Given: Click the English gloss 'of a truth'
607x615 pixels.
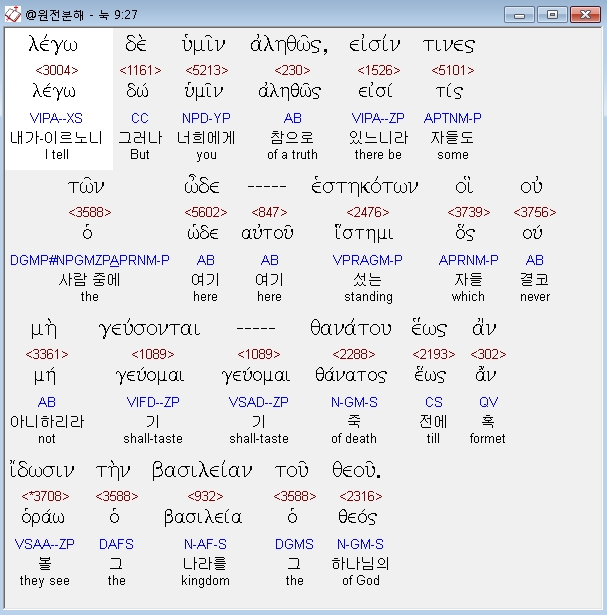Looking at the screenshot, I should pos(292,155).
